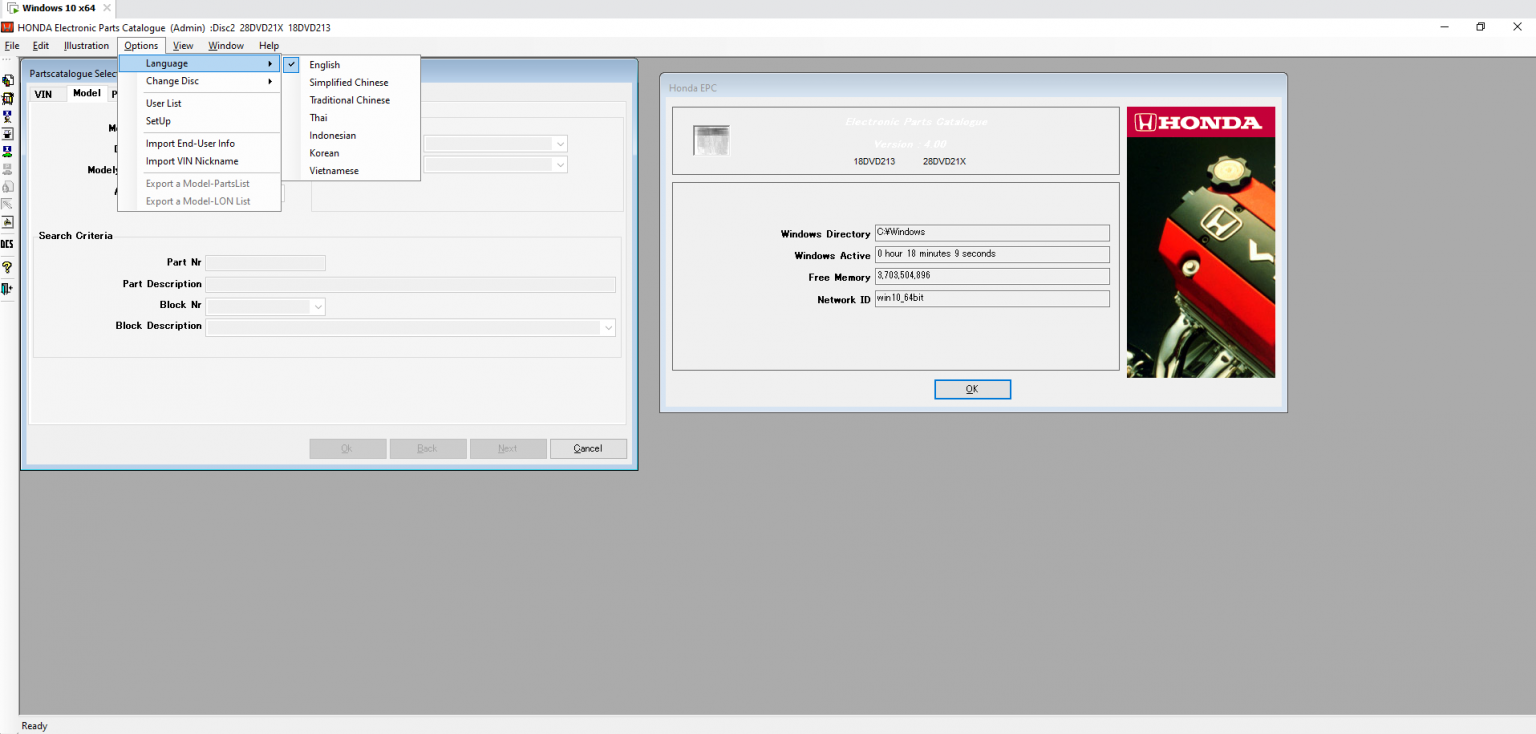
Task: Open the Block Nr dropdown
Action: (x=317, y=306)
